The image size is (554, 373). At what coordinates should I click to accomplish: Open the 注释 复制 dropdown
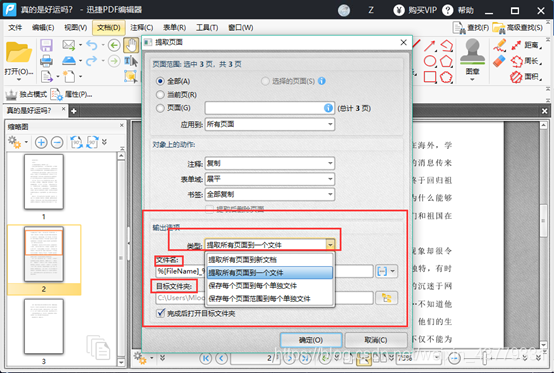(270, 163)
